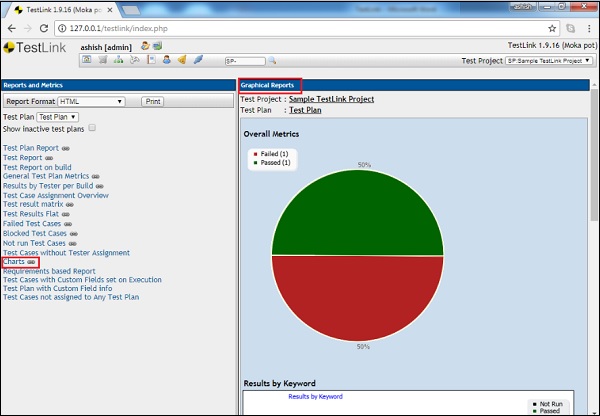The width and height of the screenshot is (600, 416).
Task: Enable Show inactive test plans checkbox
Action: 93,129
